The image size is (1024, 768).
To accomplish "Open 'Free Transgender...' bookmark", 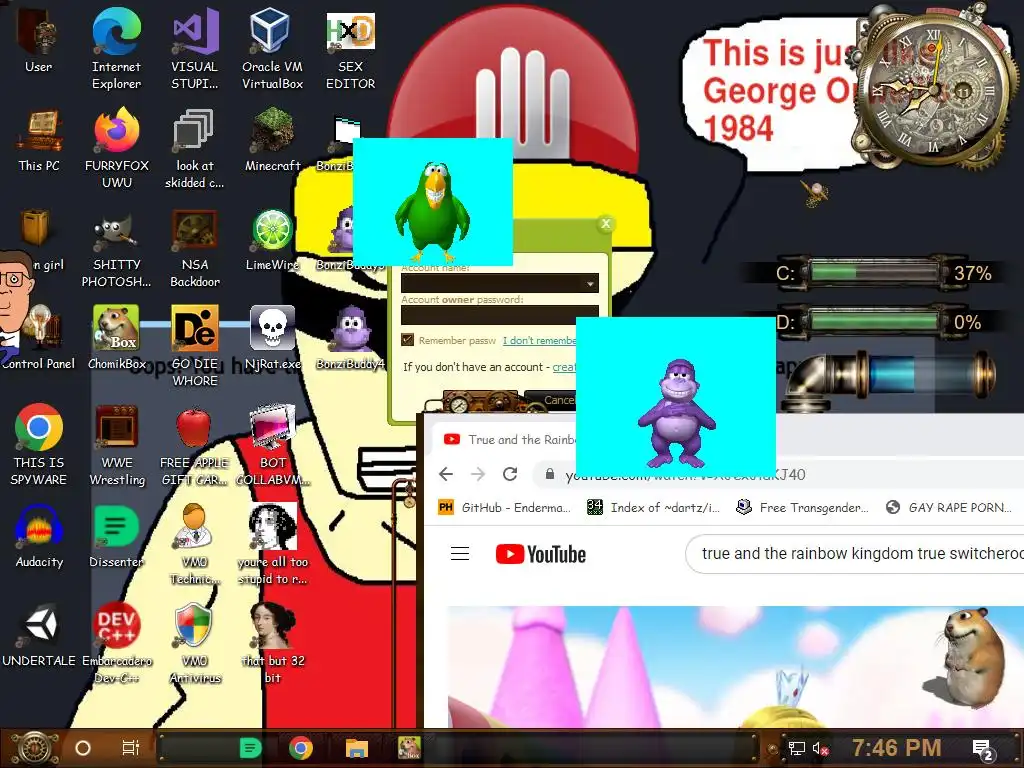I will click(803, 507).
